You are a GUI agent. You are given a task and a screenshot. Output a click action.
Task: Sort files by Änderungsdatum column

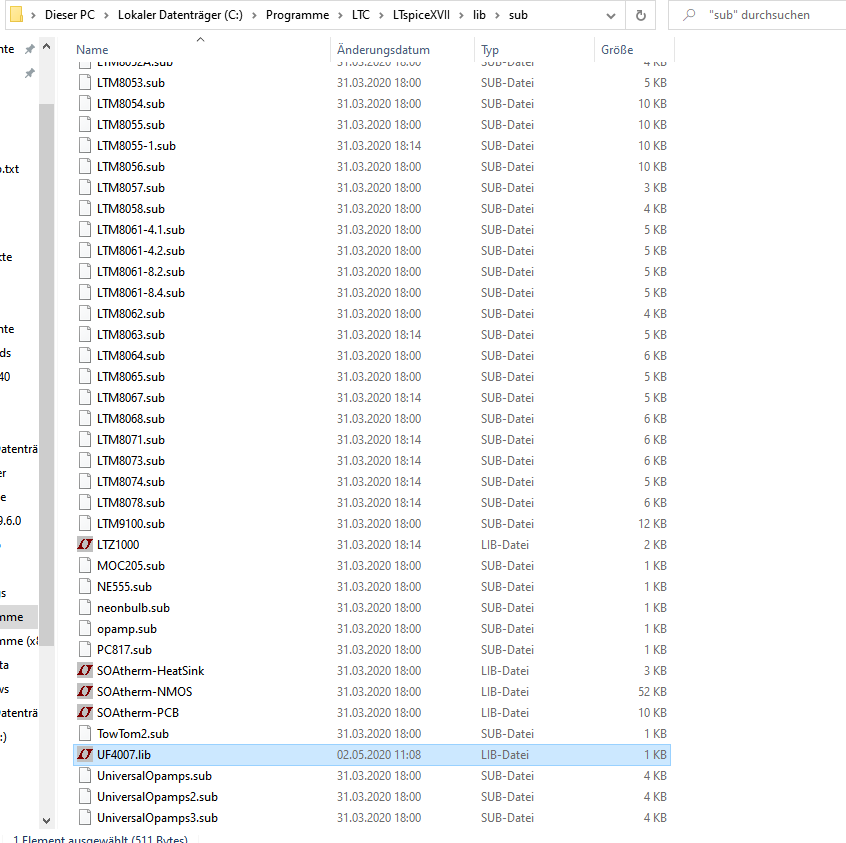coord(383,50)
